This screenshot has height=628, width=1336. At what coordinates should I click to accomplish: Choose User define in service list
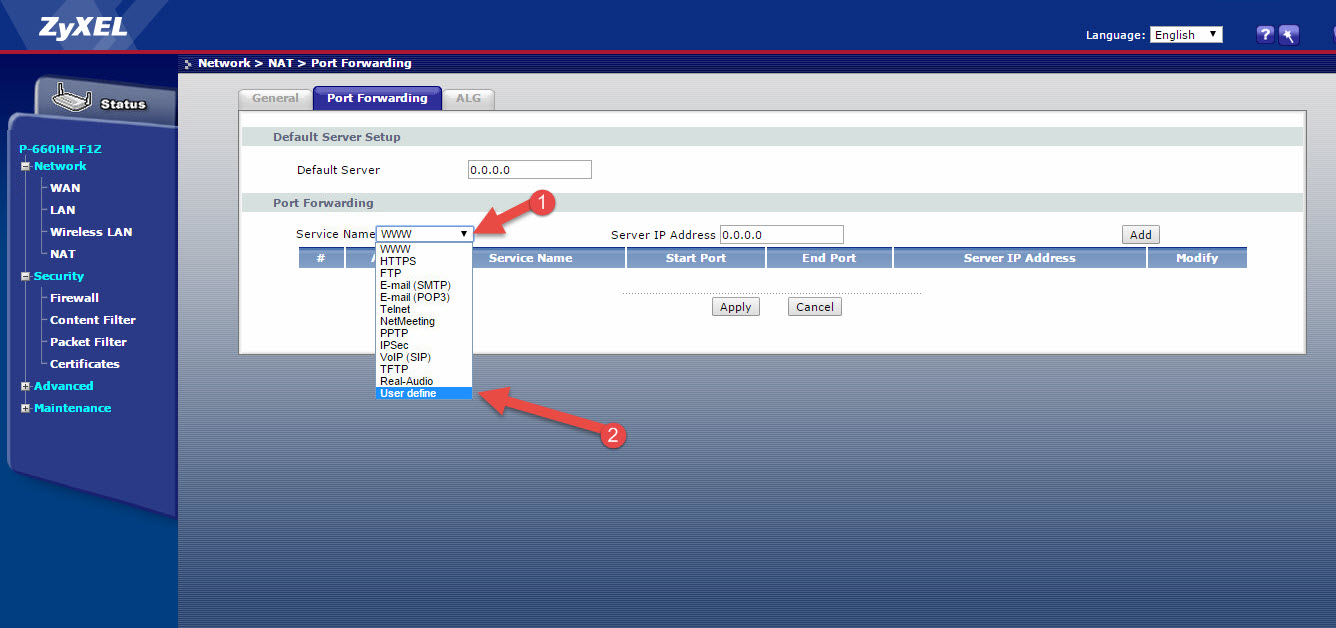pos(423,393)
